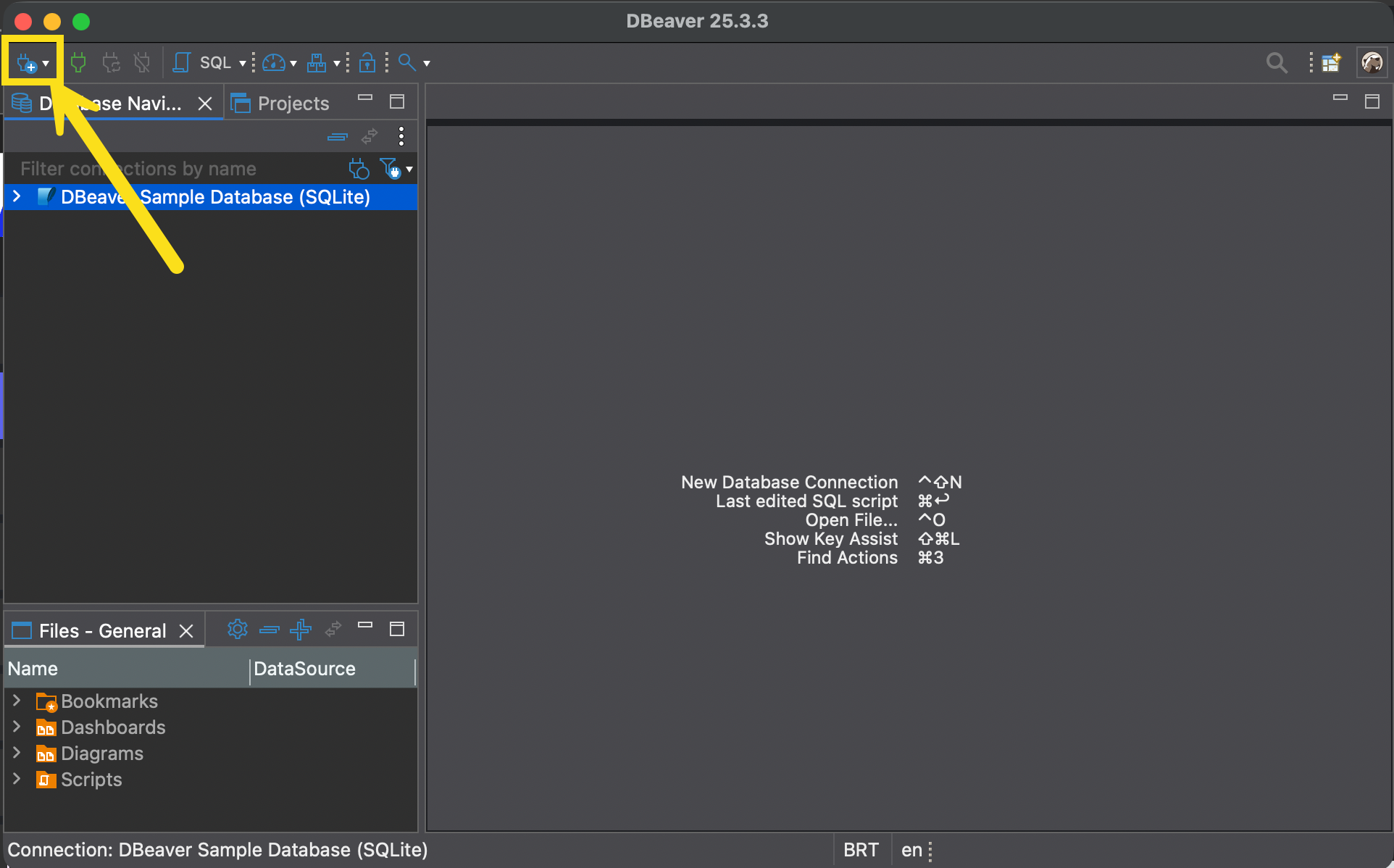Open Database Navigator three-dot view menu
Screen dimensions: 1394x868
coord(401,136)
